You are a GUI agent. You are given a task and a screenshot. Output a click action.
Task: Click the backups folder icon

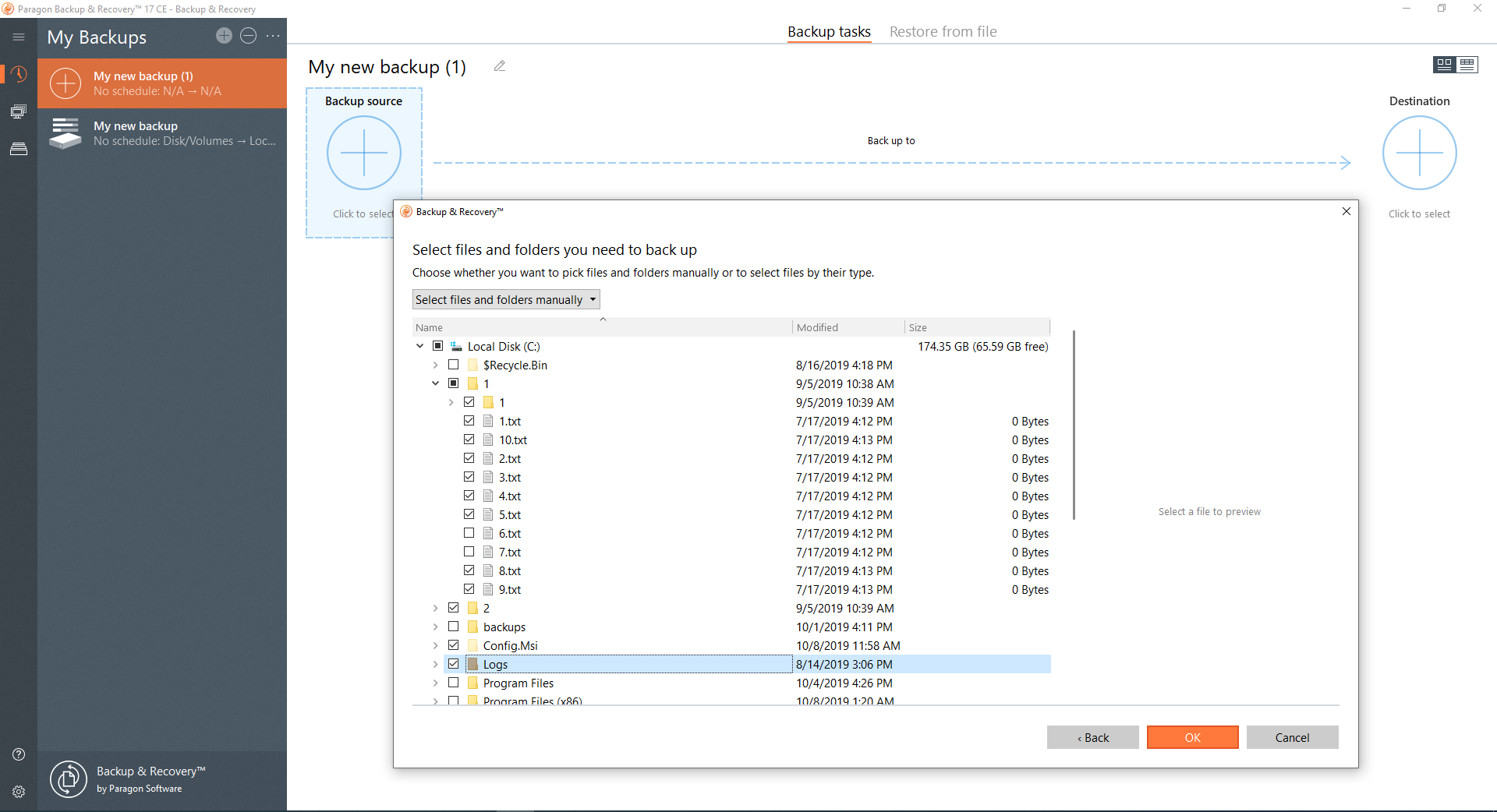pyautogui.click(x=472, y=627)
